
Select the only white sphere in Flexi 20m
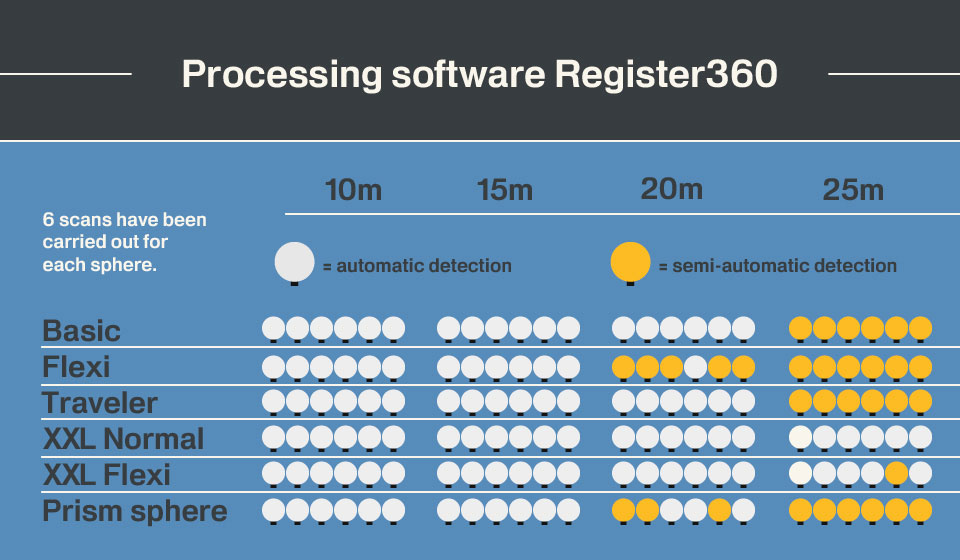click(x=696, y=367)
